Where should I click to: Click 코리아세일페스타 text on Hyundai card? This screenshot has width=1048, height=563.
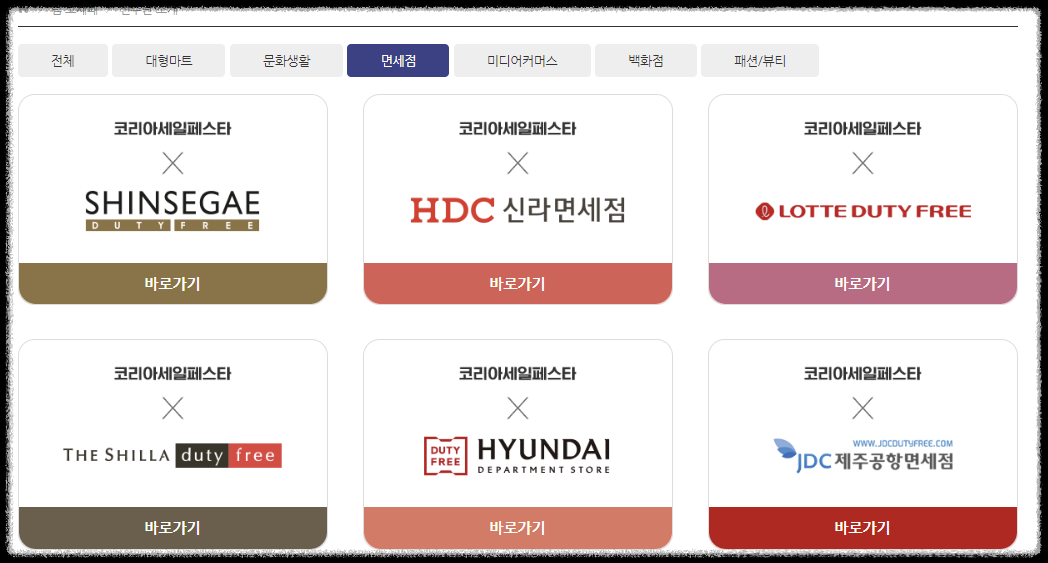point(517,373)
